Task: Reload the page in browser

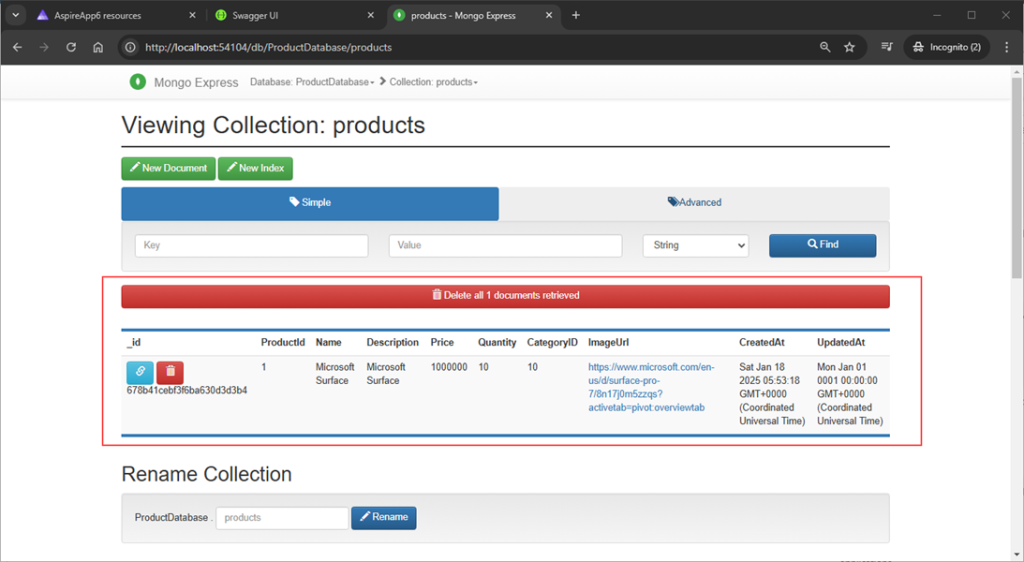Action: [71, 47]
